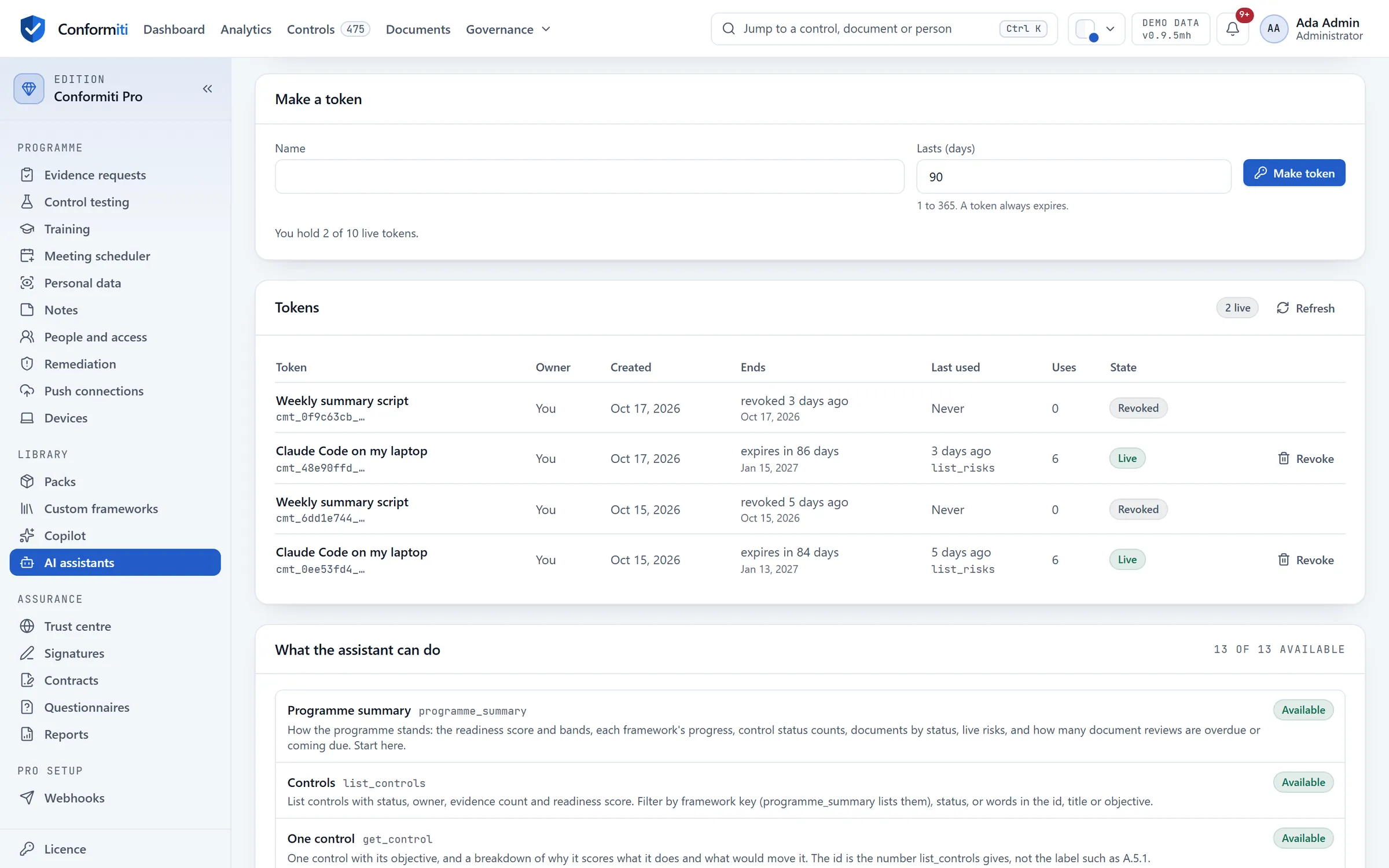Open Webhooks paper plane icon
Screen dimensions: 1389x868
(x=27, y=798)
